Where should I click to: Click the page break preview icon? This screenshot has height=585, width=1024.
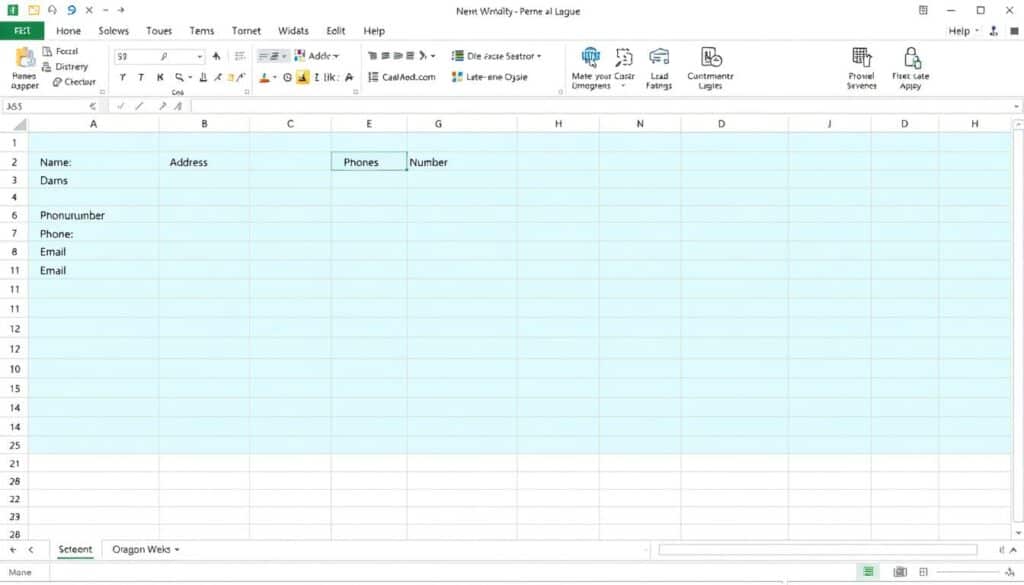pos(923,572)
